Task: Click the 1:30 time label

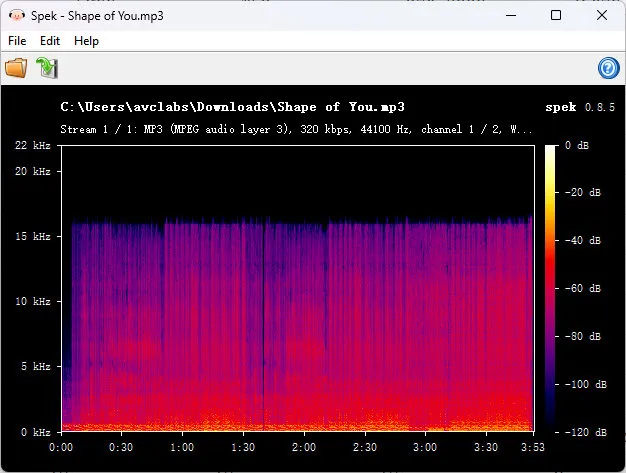Action: point(243,447)
